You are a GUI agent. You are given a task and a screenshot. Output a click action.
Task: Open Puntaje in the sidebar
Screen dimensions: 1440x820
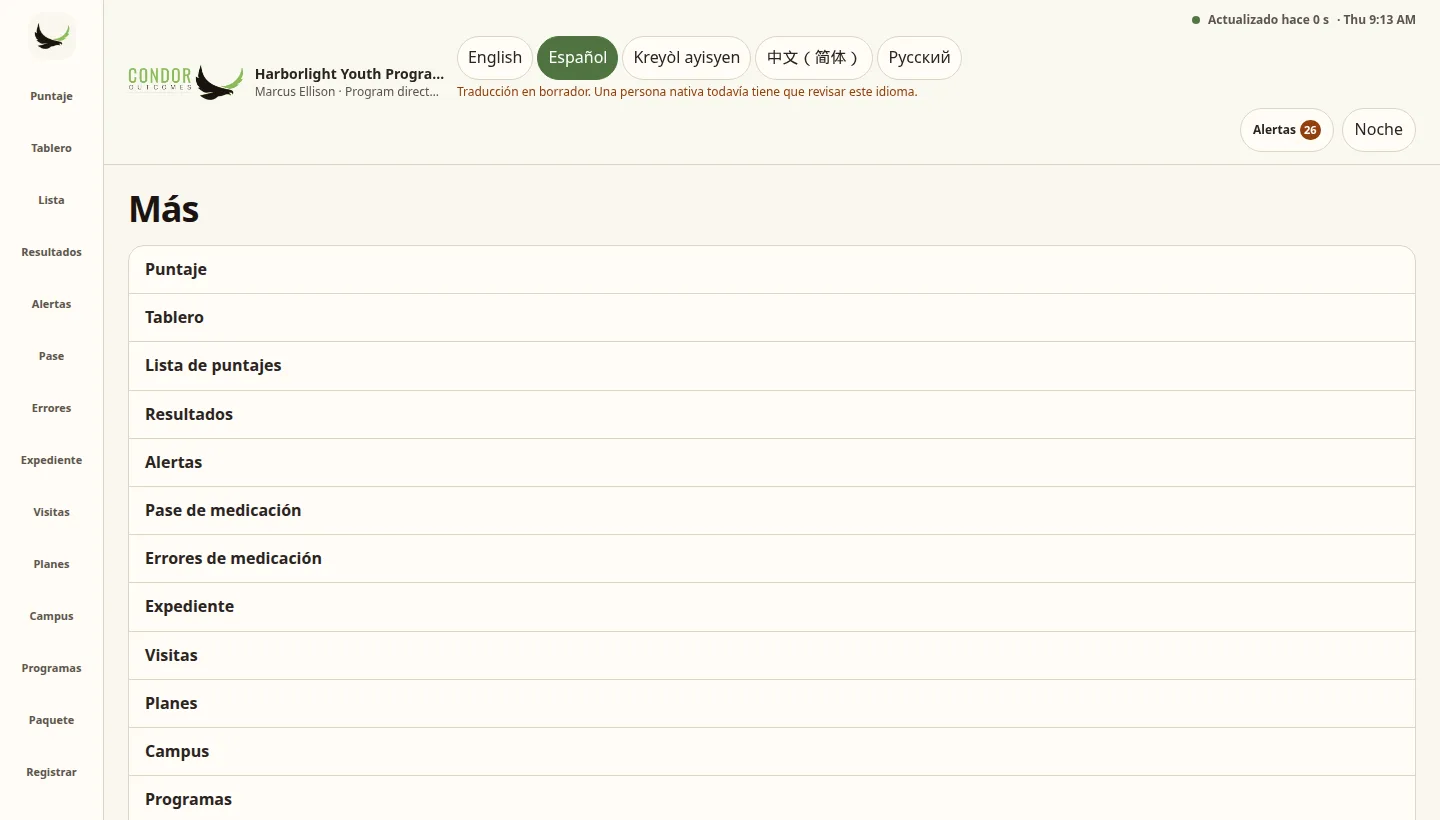[51, 96]
